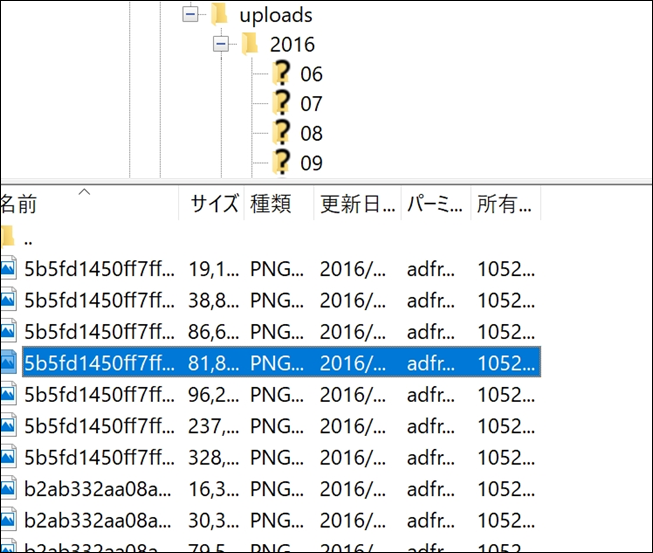Collapse the 2016 folder tree node
The width and height of the screenshot is (653, 553).
click(221, 44)
